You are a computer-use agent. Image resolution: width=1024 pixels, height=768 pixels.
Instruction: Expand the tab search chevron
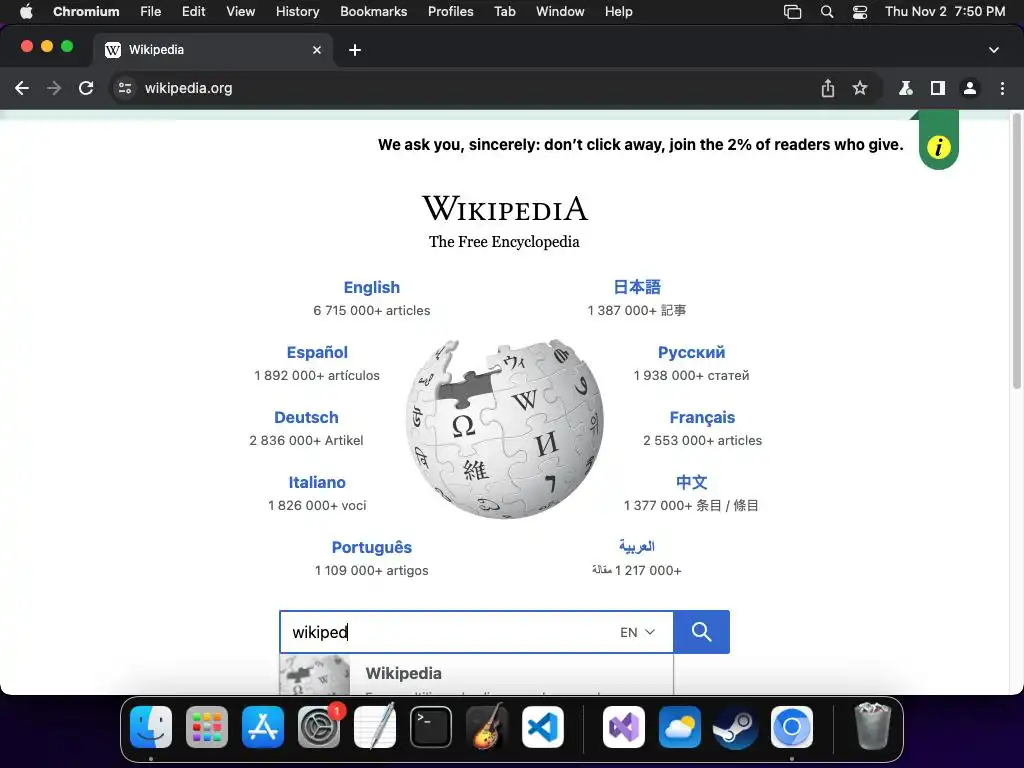tap(993, 50)
